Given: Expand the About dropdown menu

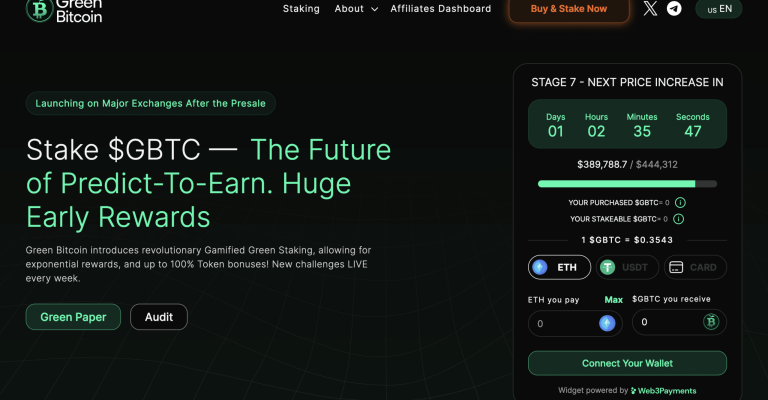Looking at the screenshot, I should point(356,9).
